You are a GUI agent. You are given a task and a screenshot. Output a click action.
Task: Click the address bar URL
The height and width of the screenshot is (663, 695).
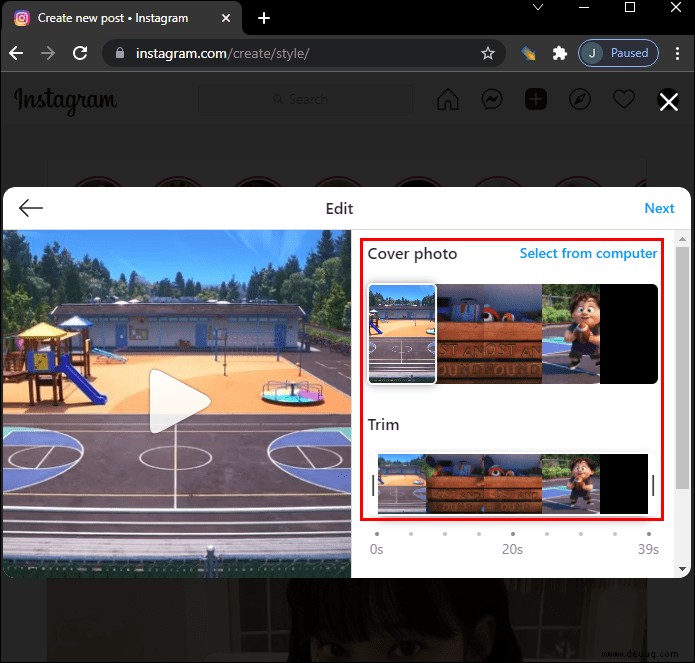point(223,53)
